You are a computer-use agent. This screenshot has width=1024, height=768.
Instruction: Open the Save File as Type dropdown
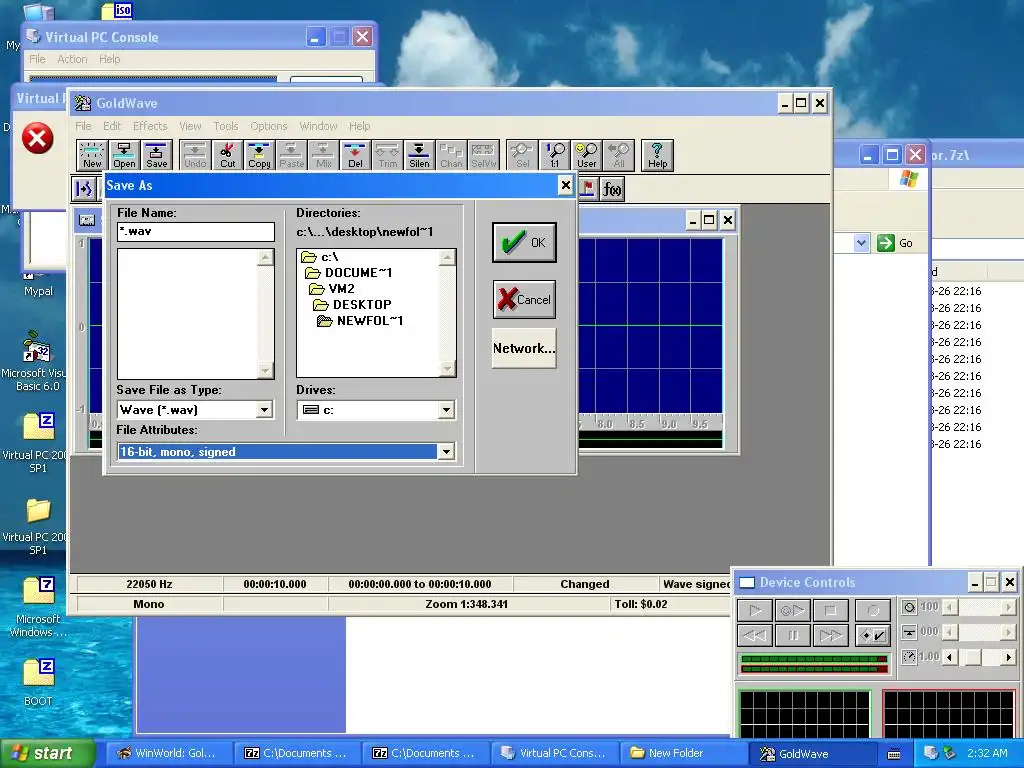click(264, 410)
